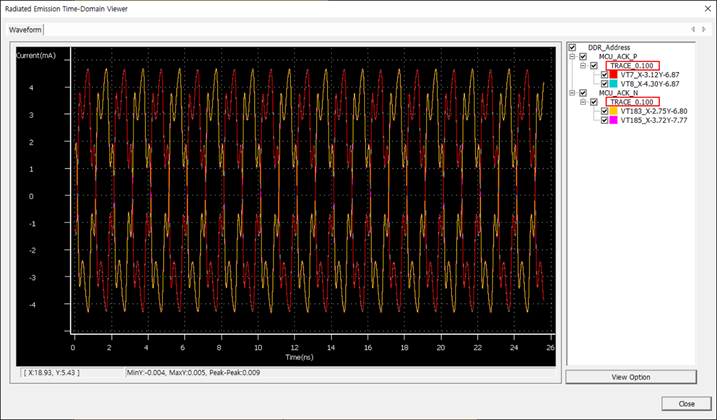Screen dimensions: 717x420
Task: Select the VT183_X-2.75Y-6.80 tree item label
Action: (x=654, y=111)
